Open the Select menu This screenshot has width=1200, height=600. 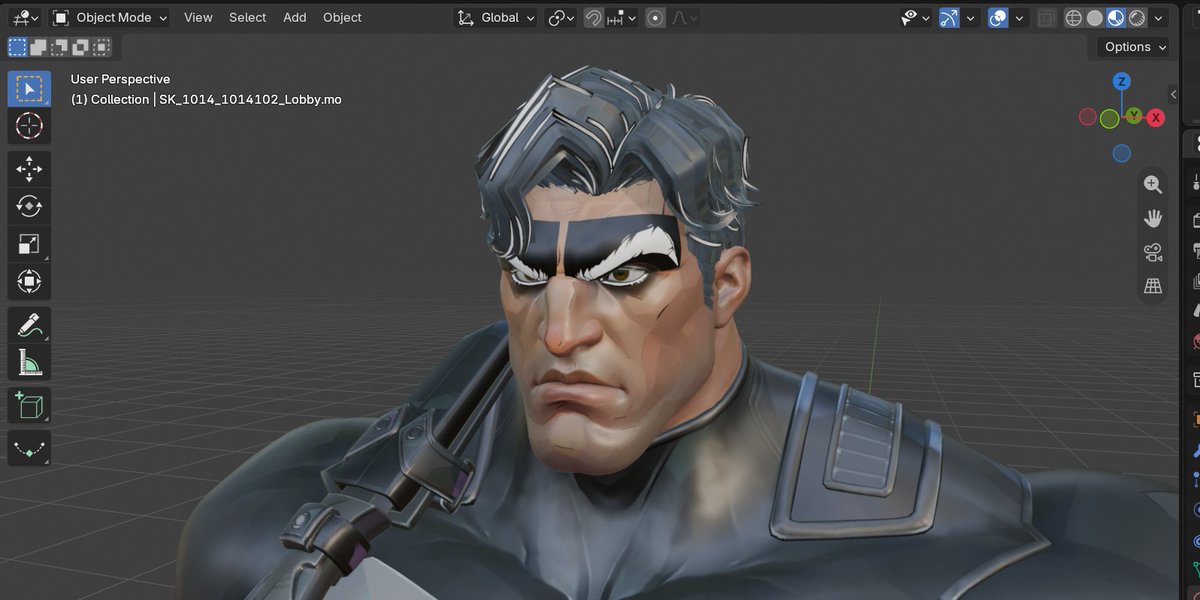pyautogui.click(x=247, y=17)
